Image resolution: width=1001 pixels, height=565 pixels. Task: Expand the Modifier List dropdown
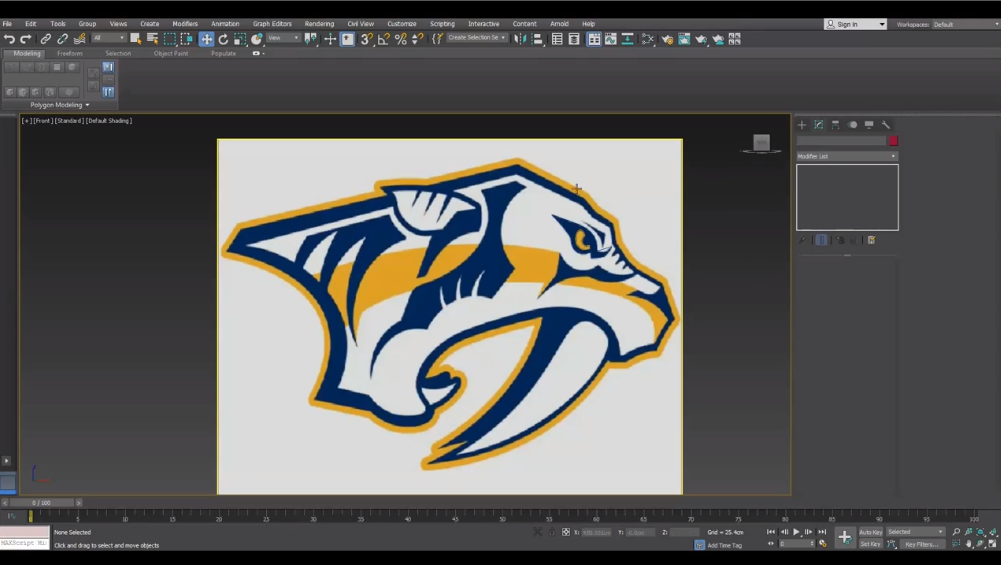click(x=847, y=156)
